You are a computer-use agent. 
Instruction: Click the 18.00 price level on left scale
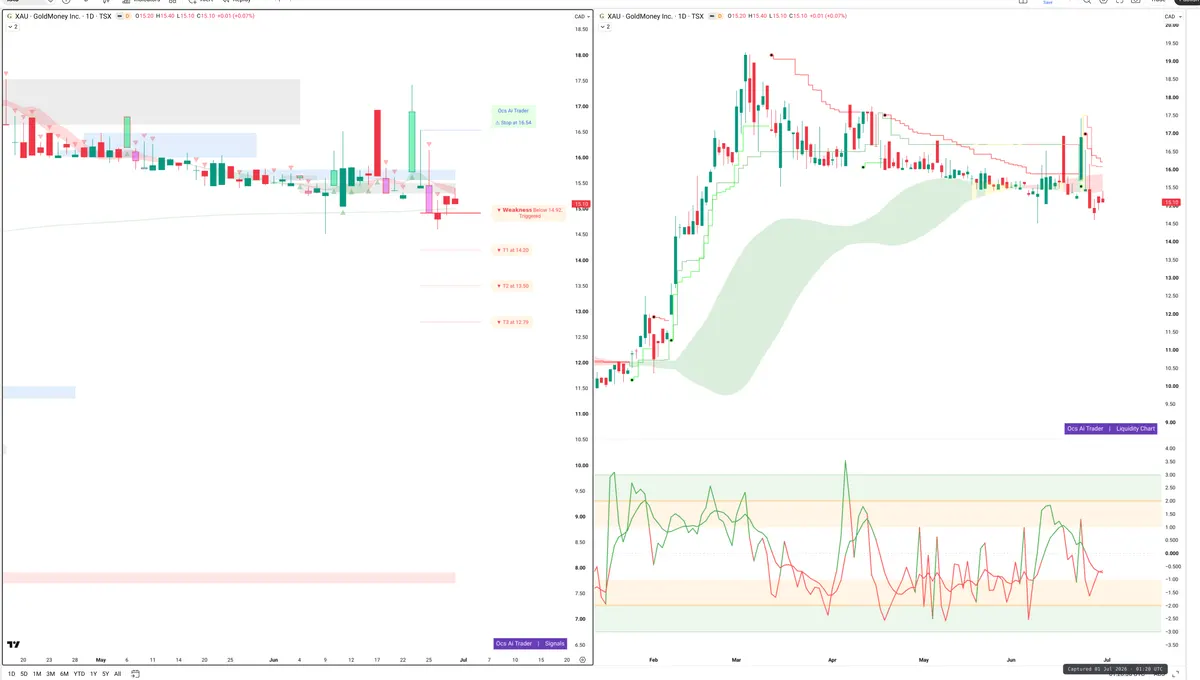(x=581, y=55)
